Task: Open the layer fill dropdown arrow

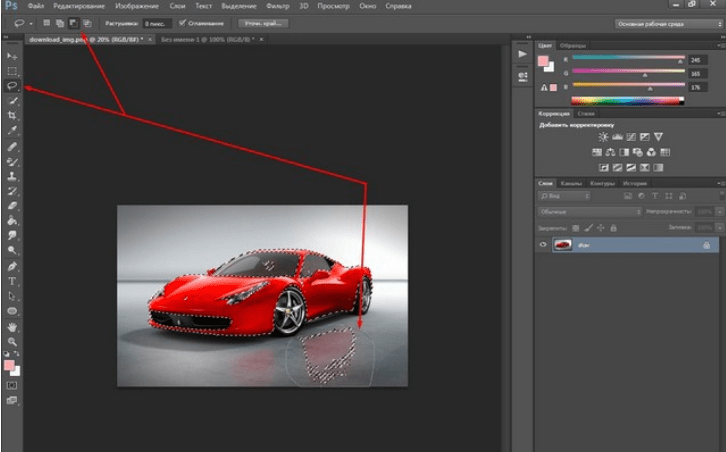Action: [x=720, y=228]
